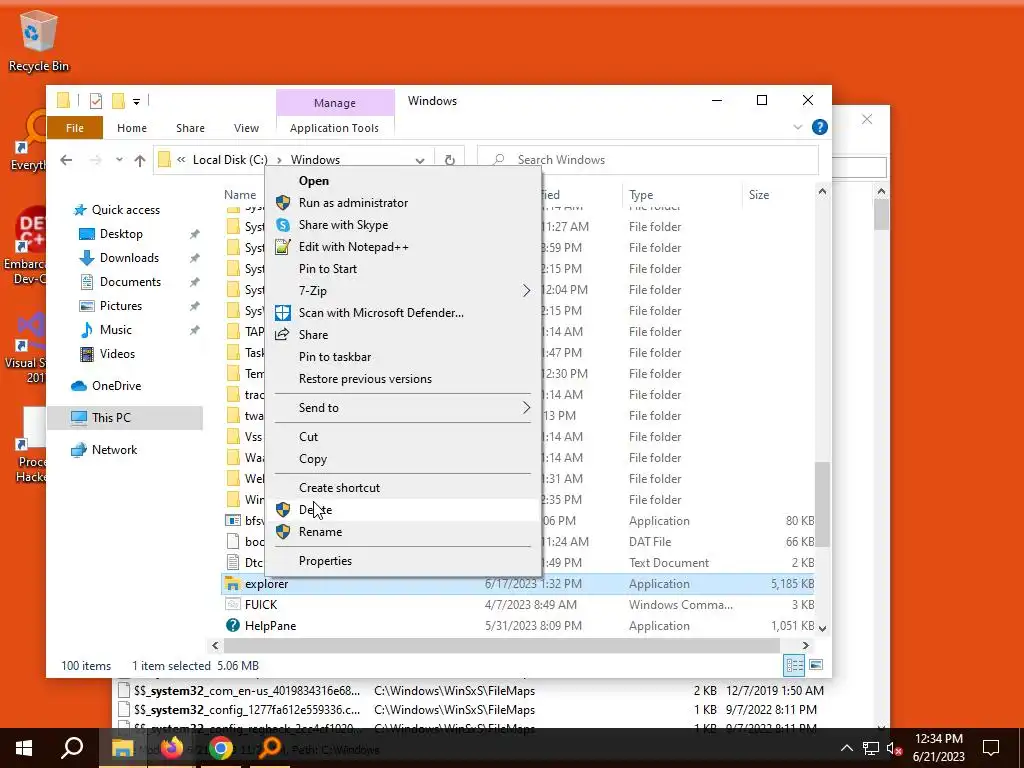
Task: Open the Recycle Bin desktop icon
Action: coord(38,42)
